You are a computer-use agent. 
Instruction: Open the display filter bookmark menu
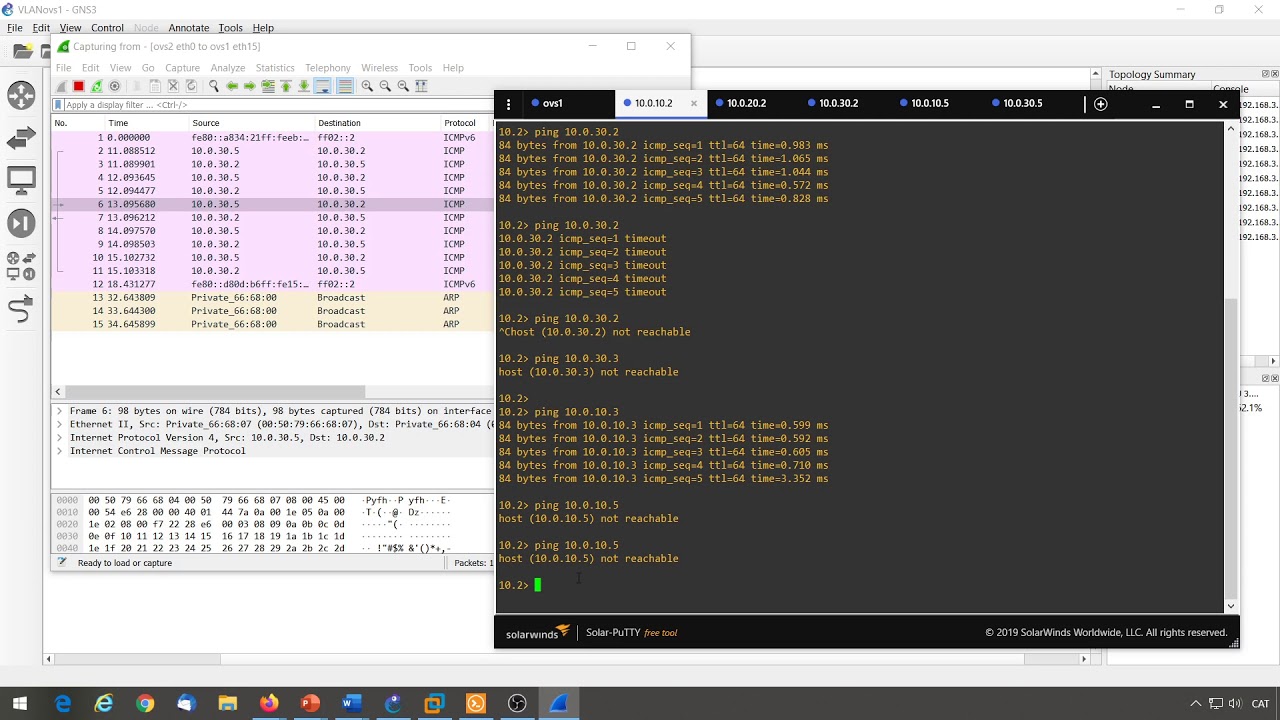coord(58,105)
